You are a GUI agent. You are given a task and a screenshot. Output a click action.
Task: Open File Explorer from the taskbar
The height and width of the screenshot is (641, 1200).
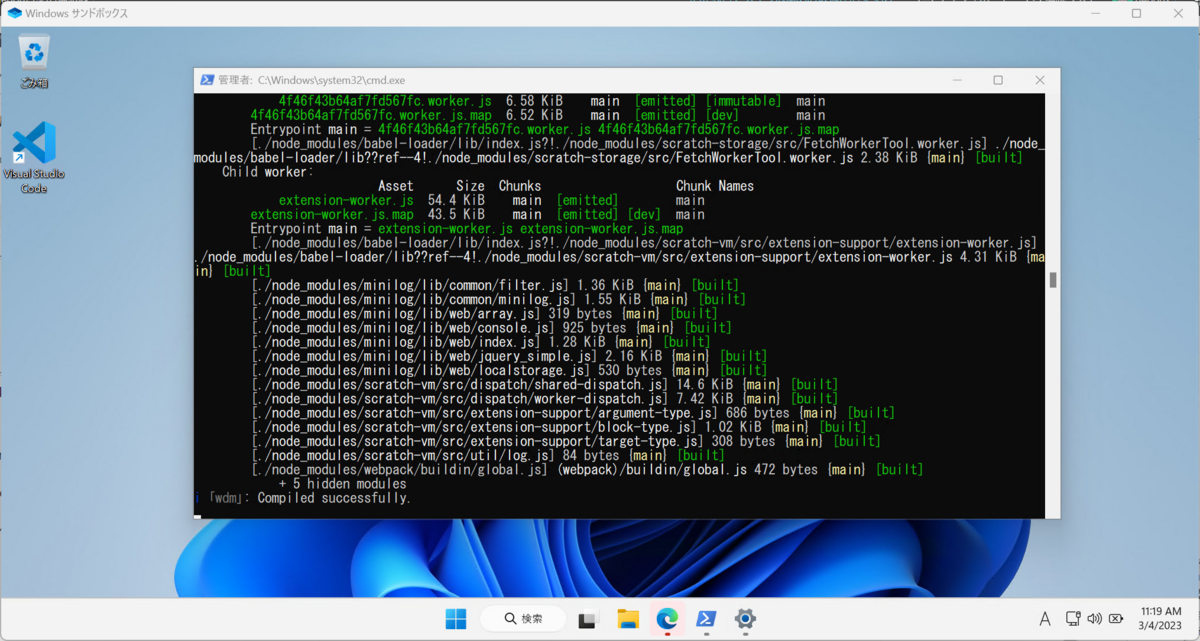coord(628,619)
